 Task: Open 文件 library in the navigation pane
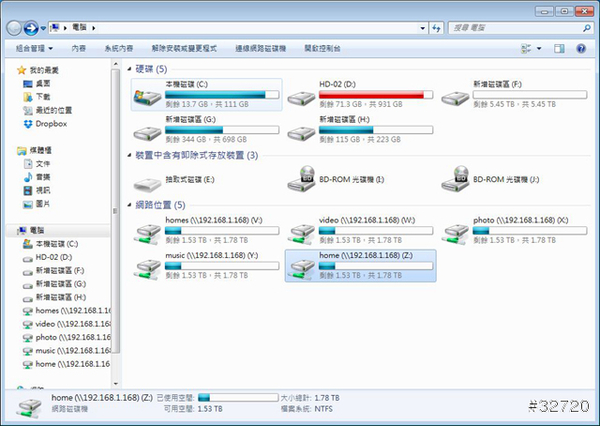(x=37, y=164)
